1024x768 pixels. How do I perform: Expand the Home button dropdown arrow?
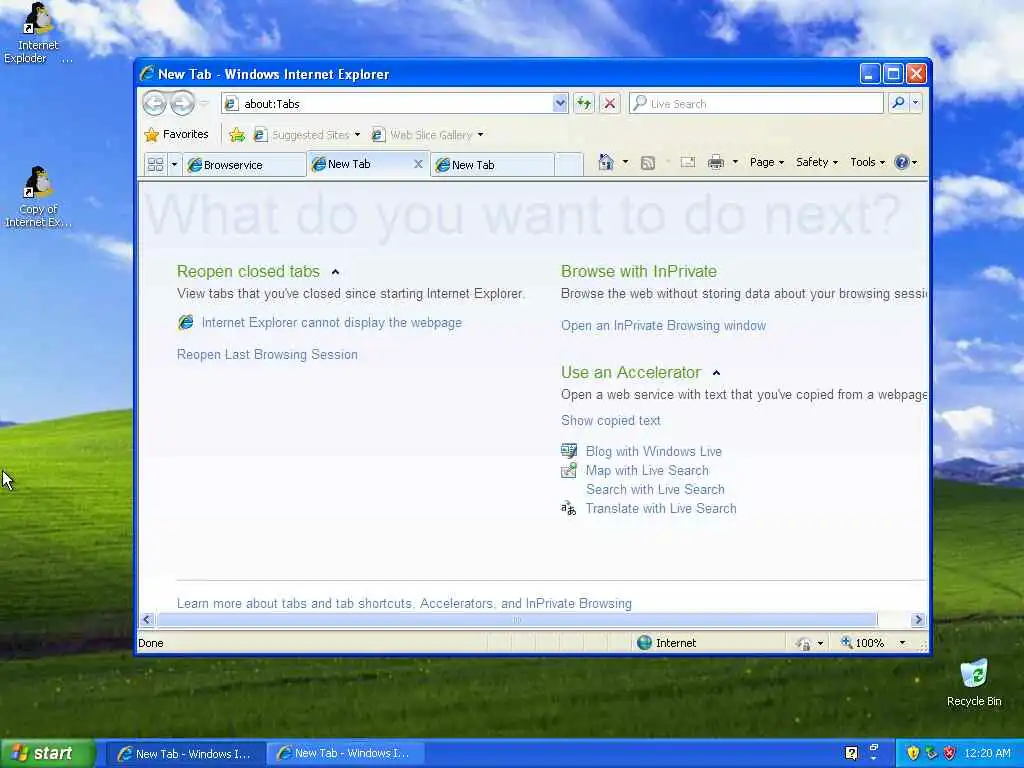tap(625, 162)
